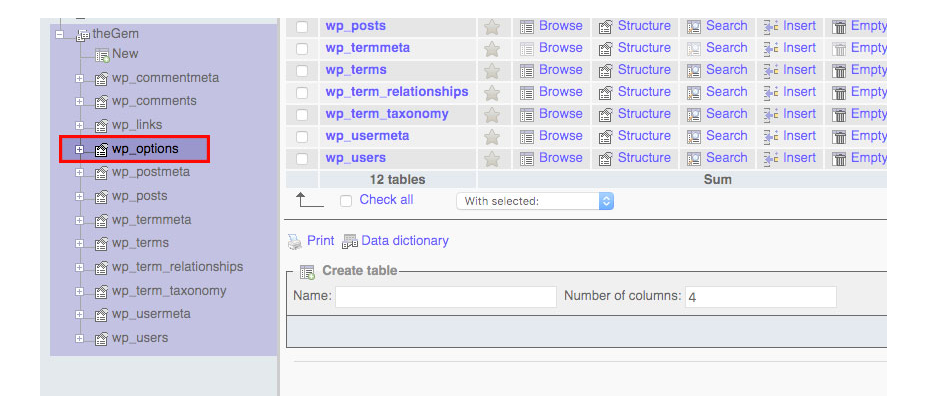Click the wp_comments table icon in sidebar
Image resolution: width=928 pixels, height=414 pixels.
pos(101,102)
